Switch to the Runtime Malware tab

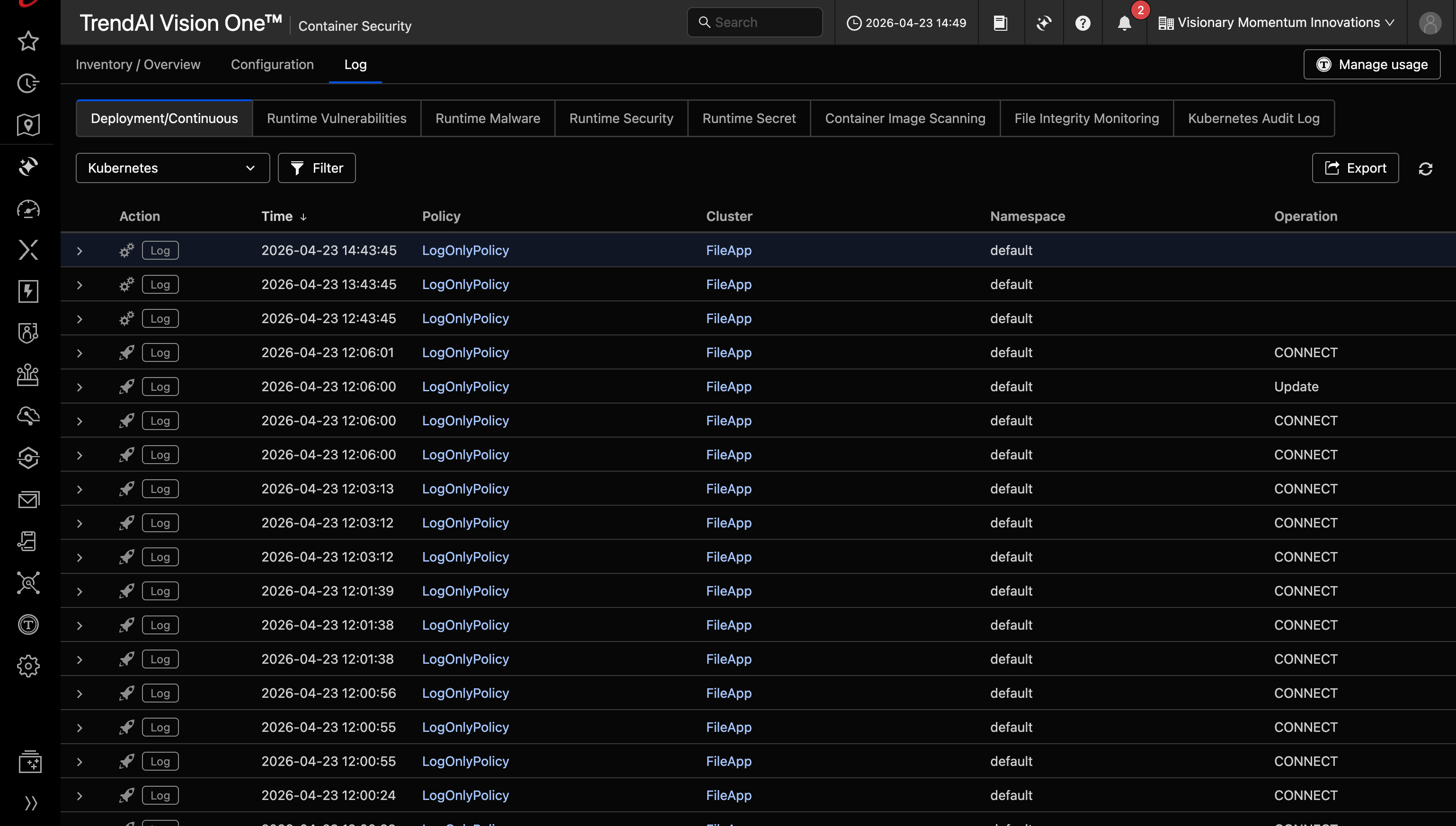488,119
